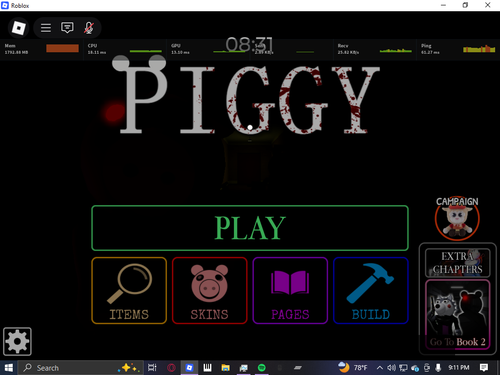Click the Recv network stat
500x375 pixels.
374,49
